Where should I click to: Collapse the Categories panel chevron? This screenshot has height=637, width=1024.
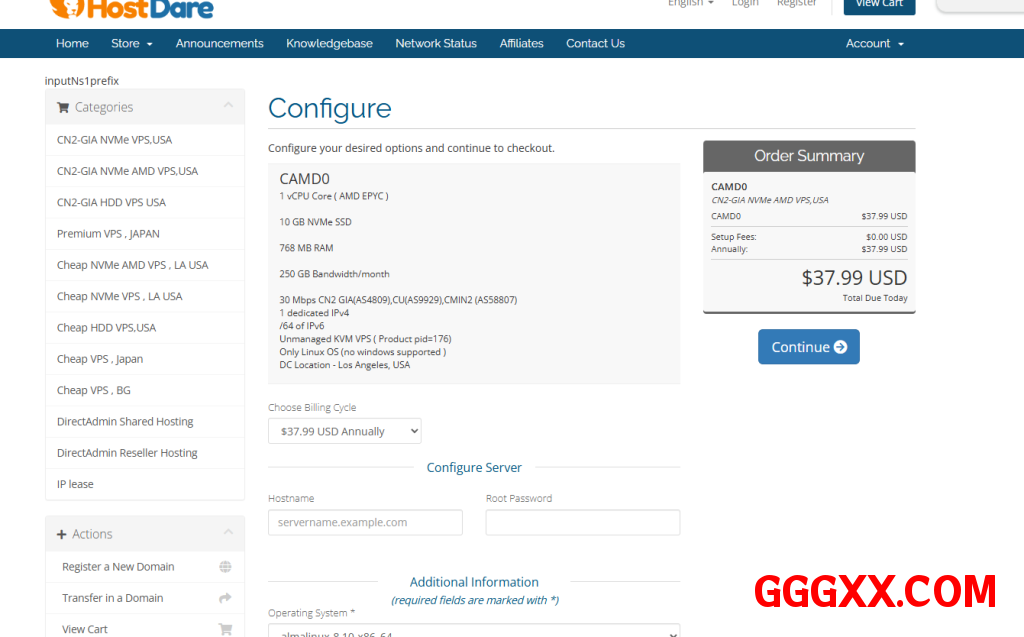[x=228, y=106]
